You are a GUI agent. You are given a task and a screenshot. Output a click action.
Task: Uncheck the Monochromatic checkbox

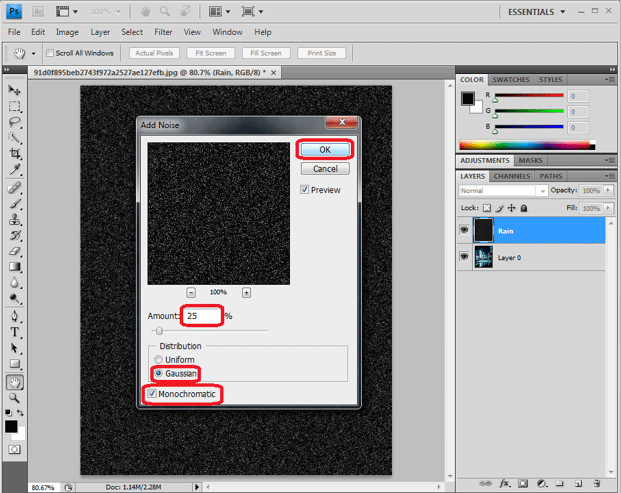pos(152,394)
